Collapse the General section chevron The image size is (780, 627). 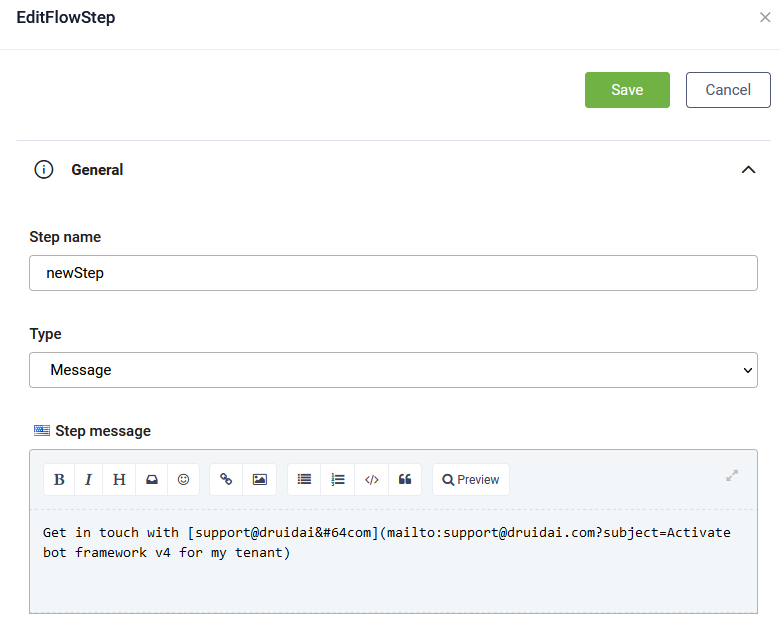tap(748, 170)
